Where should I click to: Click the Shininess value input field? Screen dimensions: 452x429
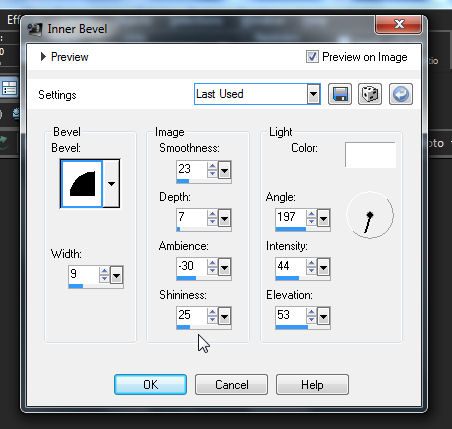point(192,315)
